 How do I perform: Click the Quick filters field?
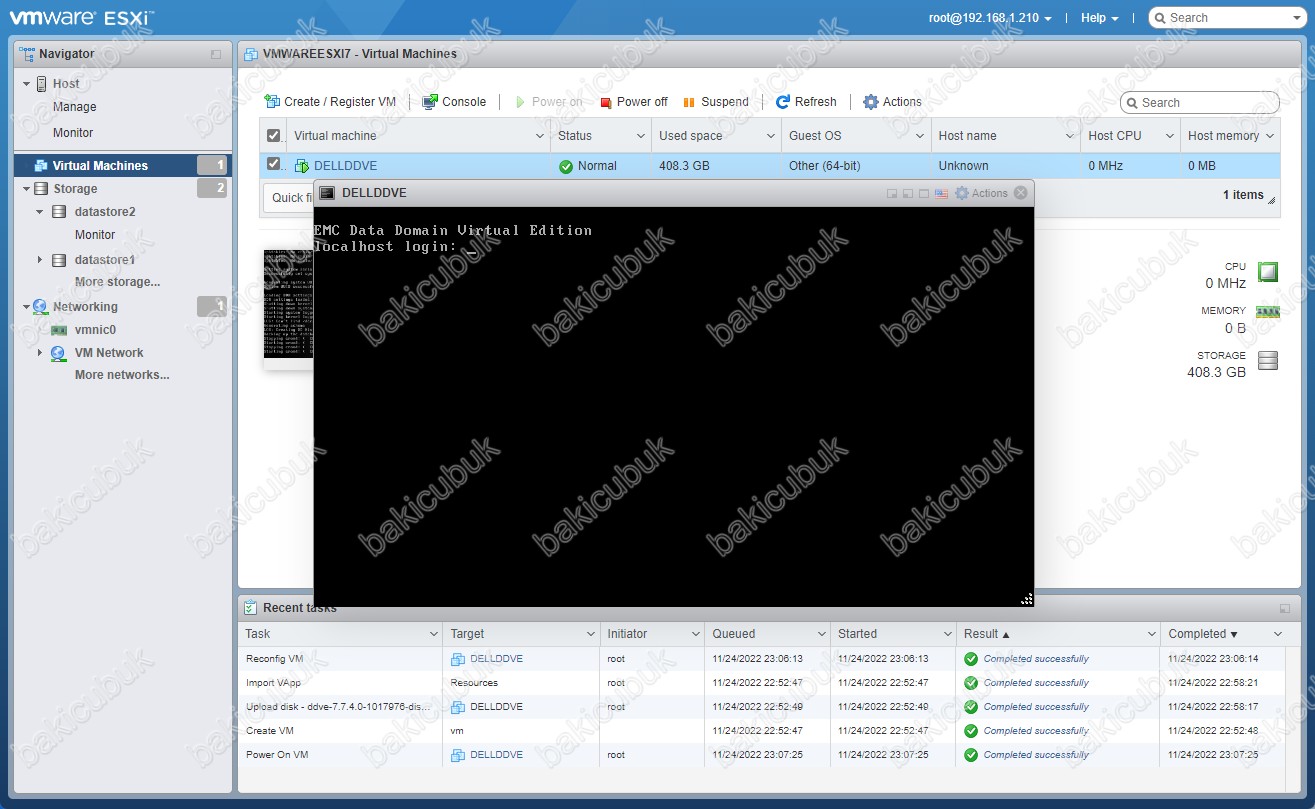(x=290, y=198)
